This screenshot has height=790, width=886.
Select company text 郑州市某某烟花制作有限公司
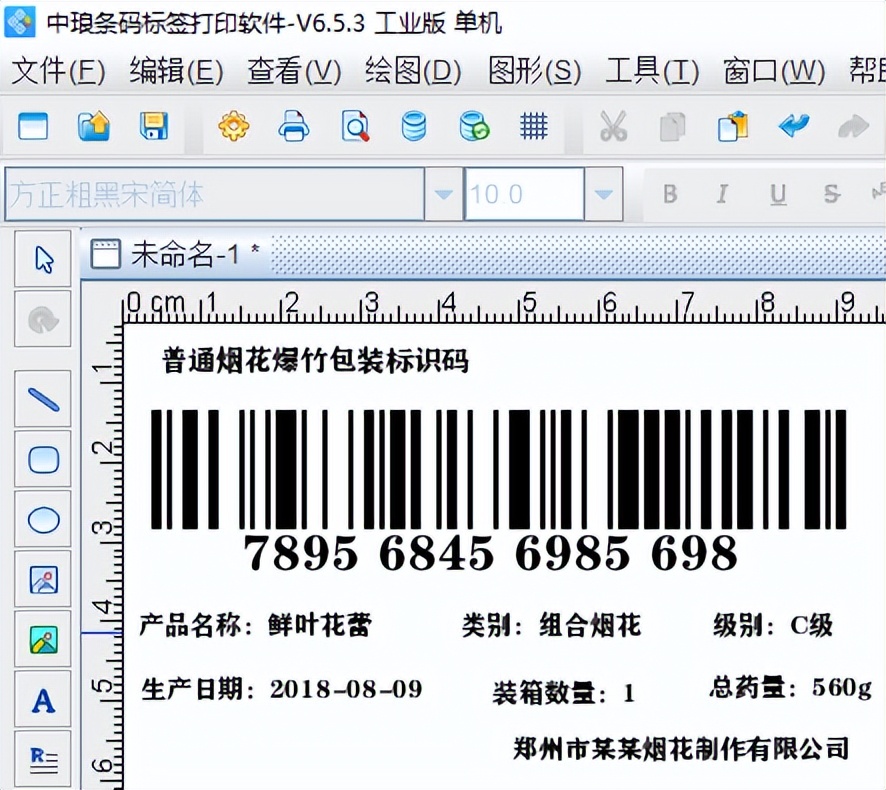click(681, 749)
